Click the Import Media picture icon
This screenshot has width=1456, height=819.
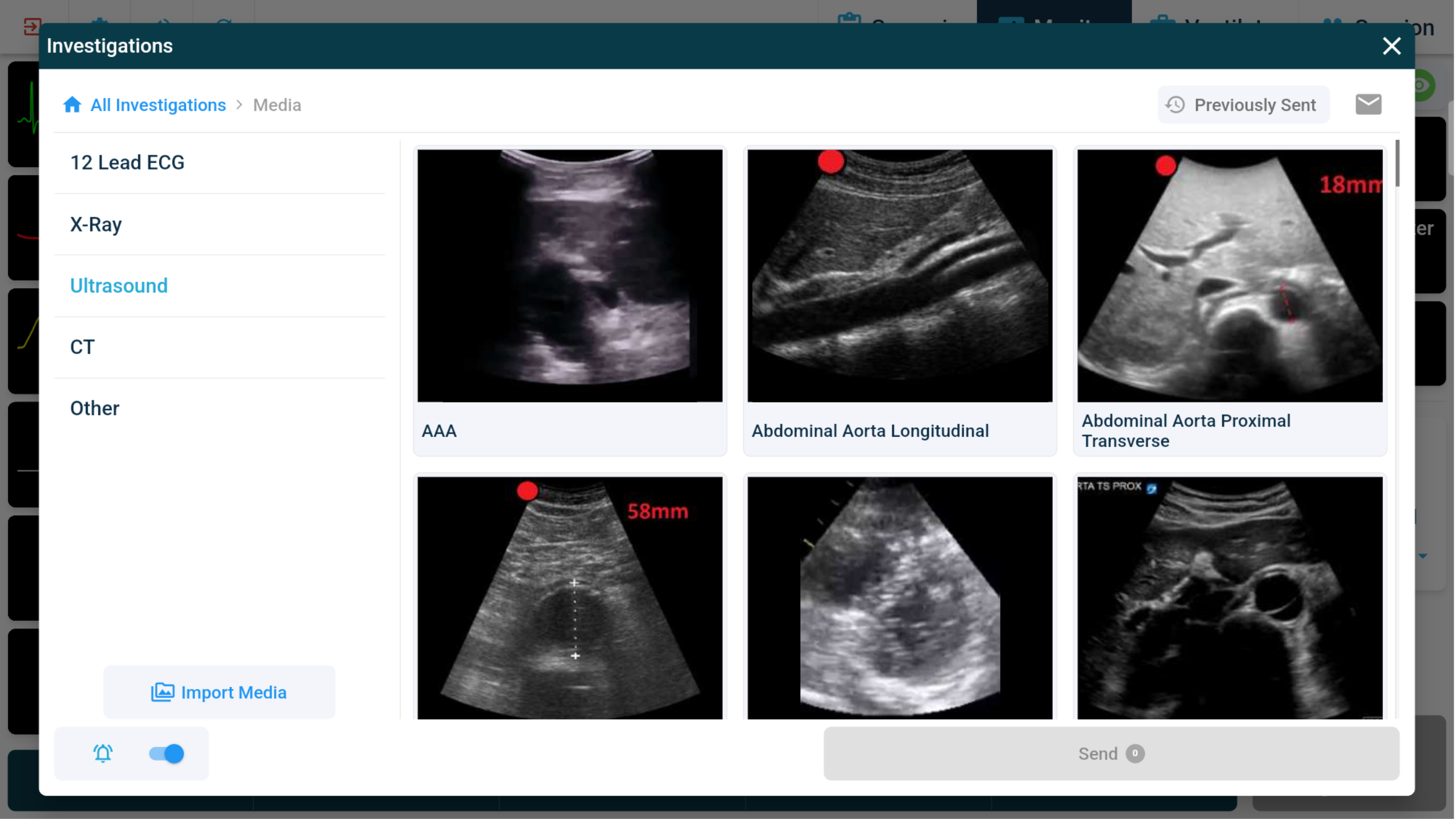coord(162,692)
